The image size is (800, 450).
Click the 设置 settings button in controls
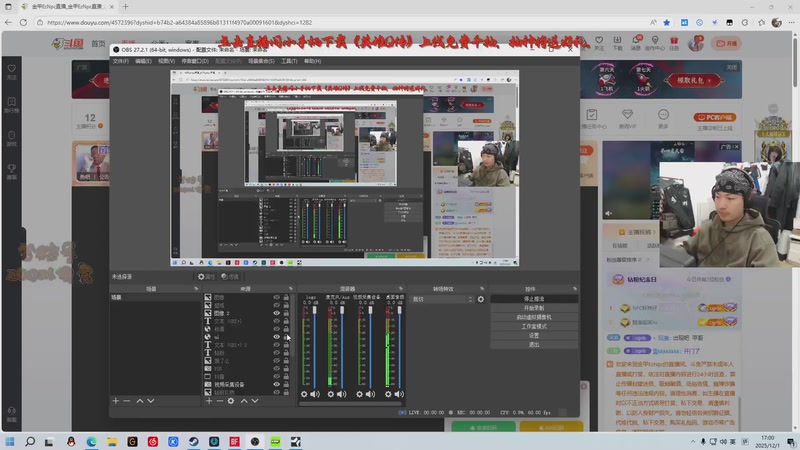click(534, 336)
